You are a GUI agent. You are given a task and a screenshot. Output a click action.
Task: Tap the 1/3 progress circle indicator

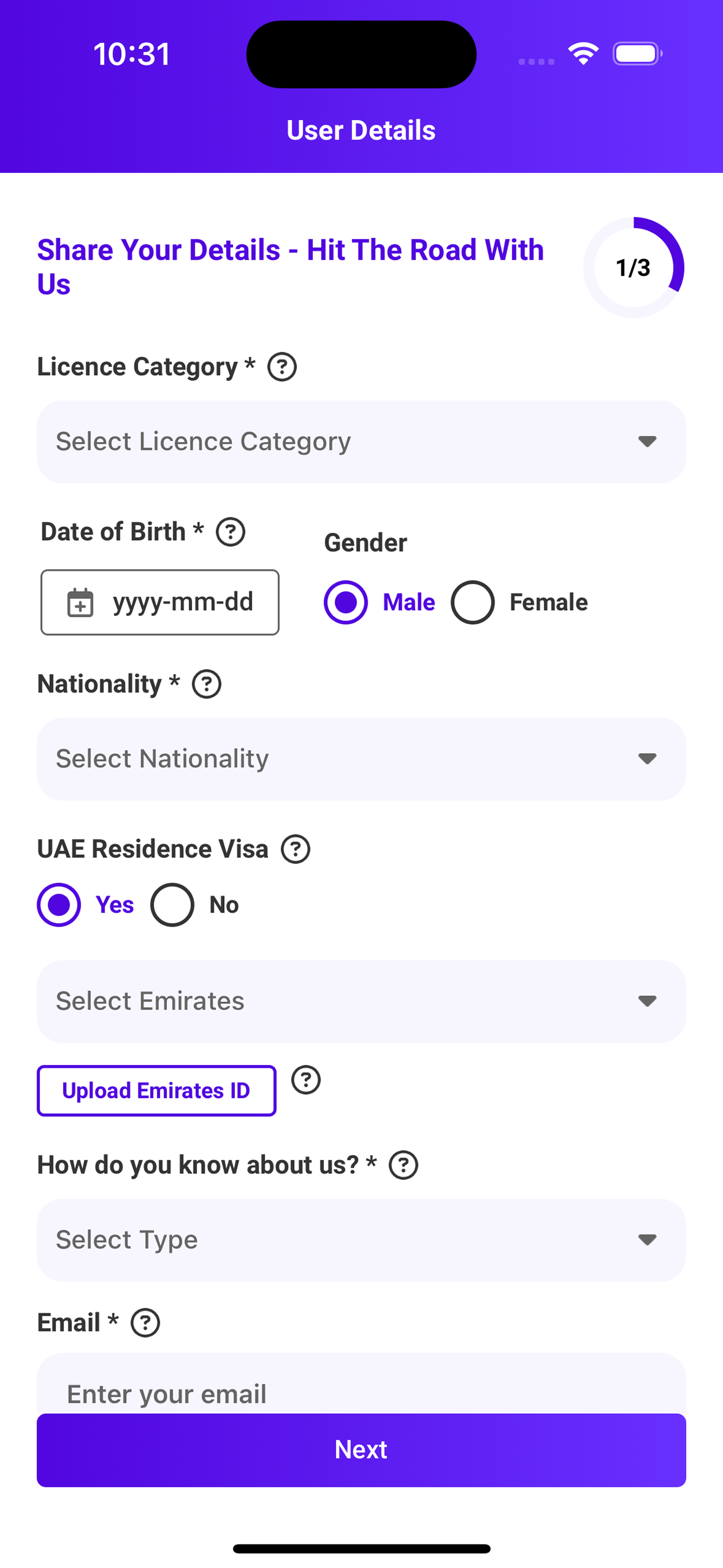click(x=633, y=268)
